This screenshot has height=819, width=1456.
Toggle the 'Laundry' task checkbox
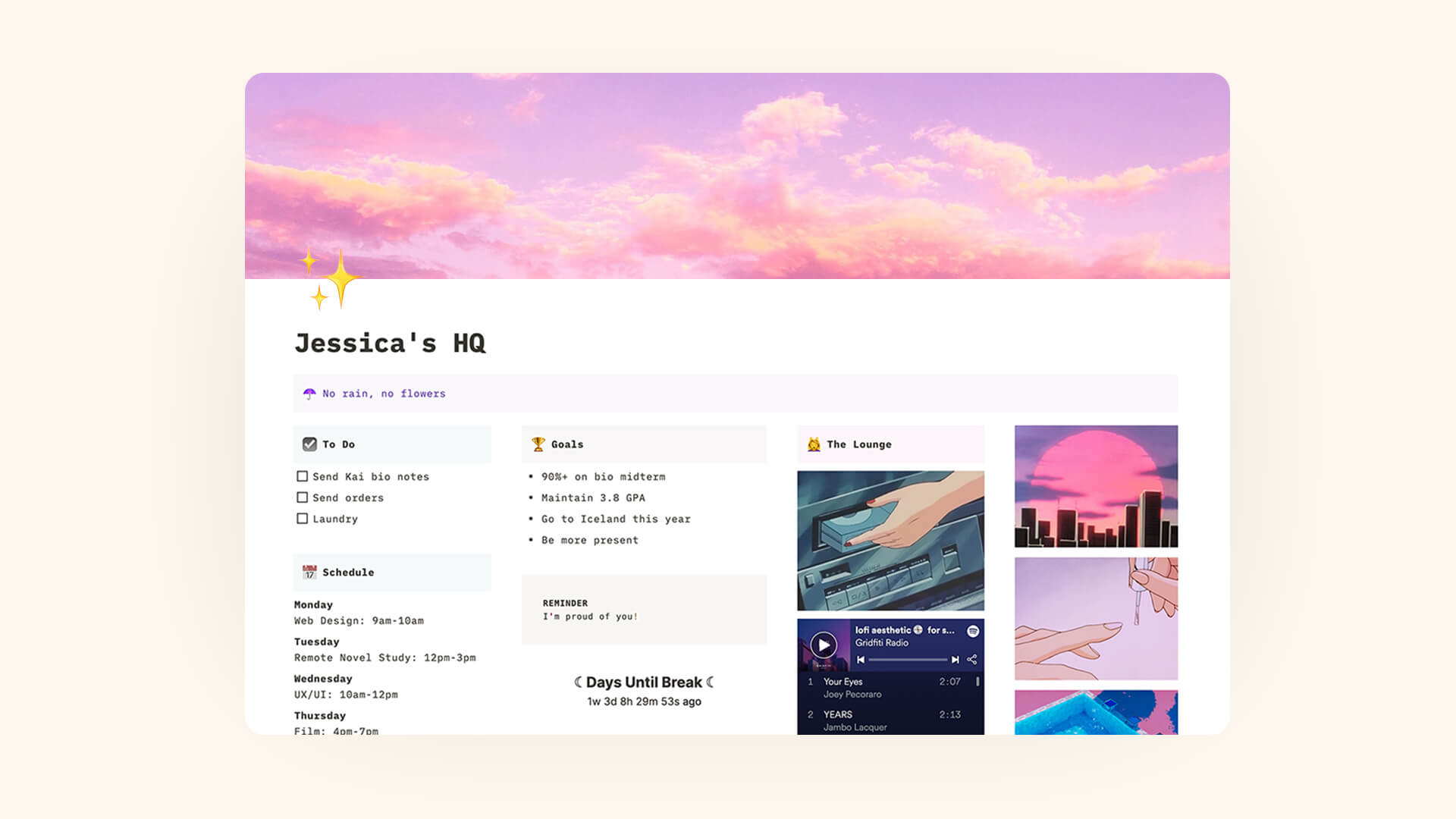point(303,518)
